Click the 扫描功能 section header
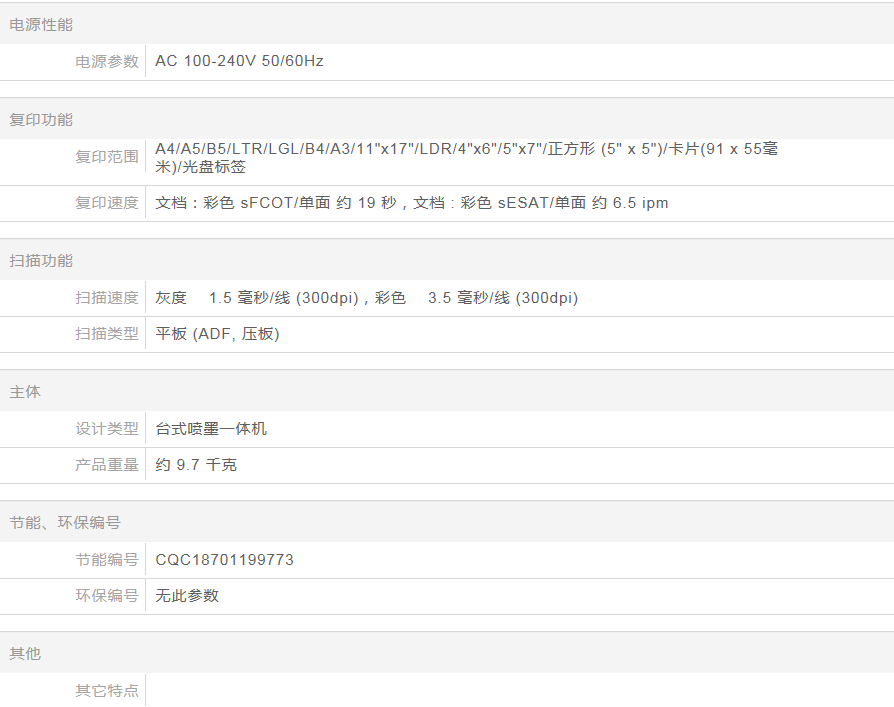894x707 pixels. coord(41,260)
